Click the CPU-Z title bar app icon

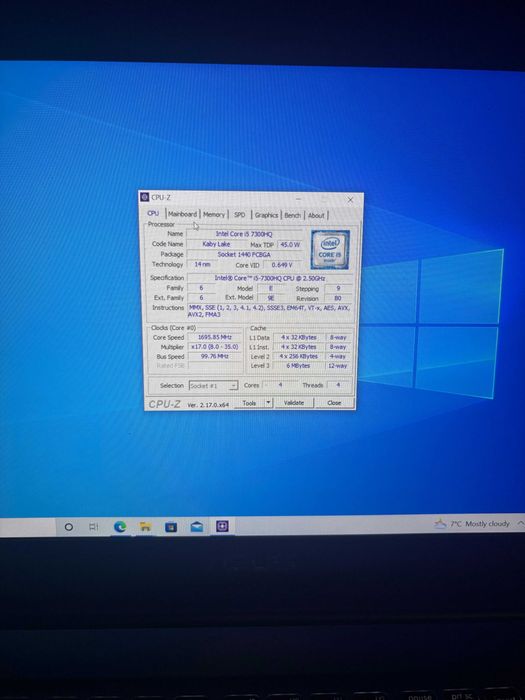click(145, 197)
